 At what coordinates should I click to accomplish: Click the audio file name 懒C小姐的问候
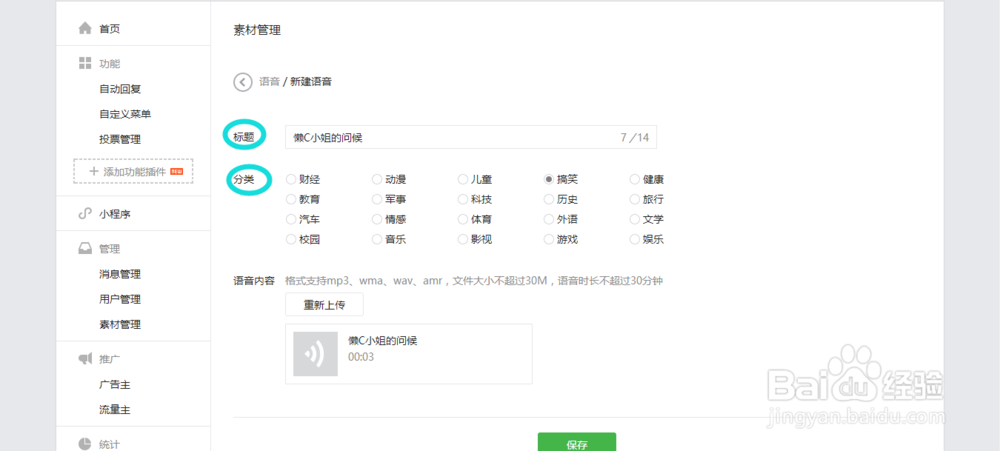pyautogui.click(x=383, y=341)
